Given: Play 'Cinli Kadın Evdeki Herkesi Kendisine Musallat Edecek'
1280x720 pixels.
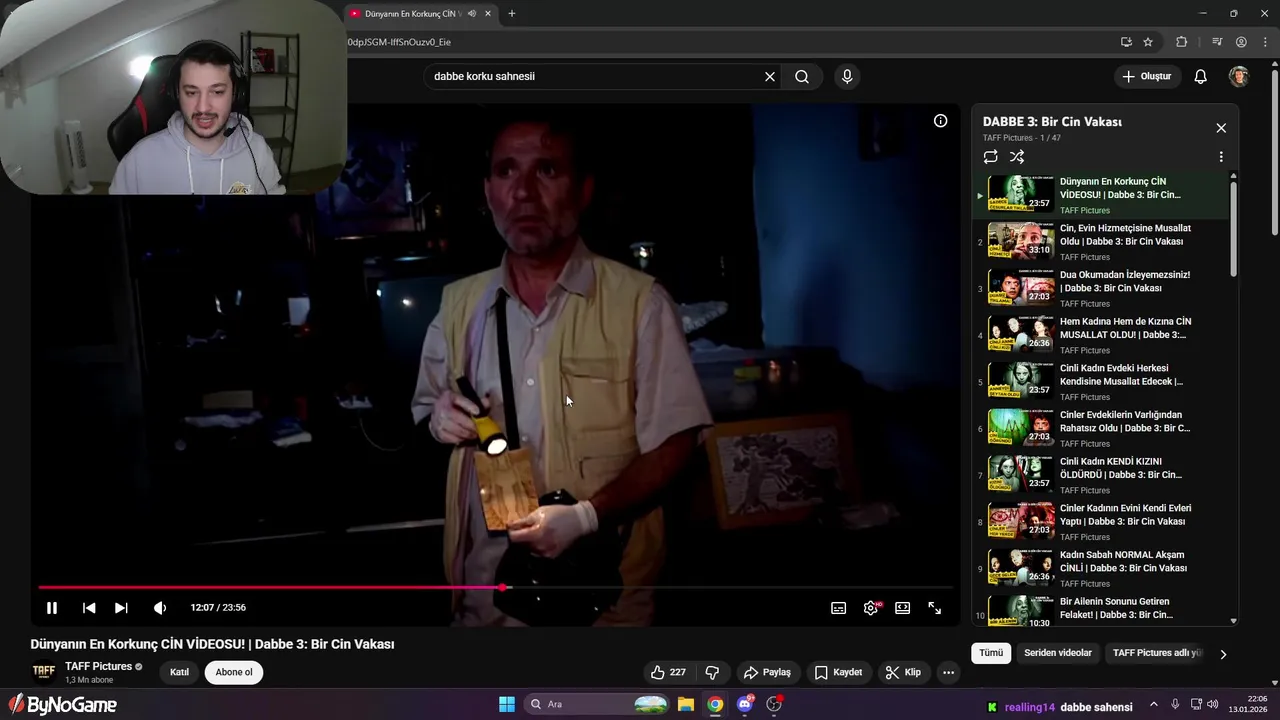Looking at the screenshot, I should tap(1101, 381).
